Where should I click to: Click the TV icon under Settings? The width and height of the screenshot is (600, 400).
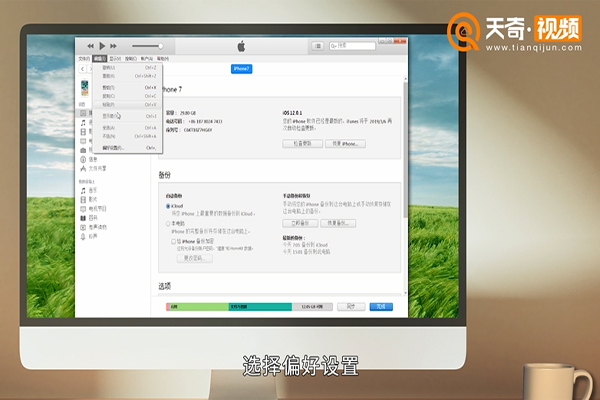coord(83,141)
